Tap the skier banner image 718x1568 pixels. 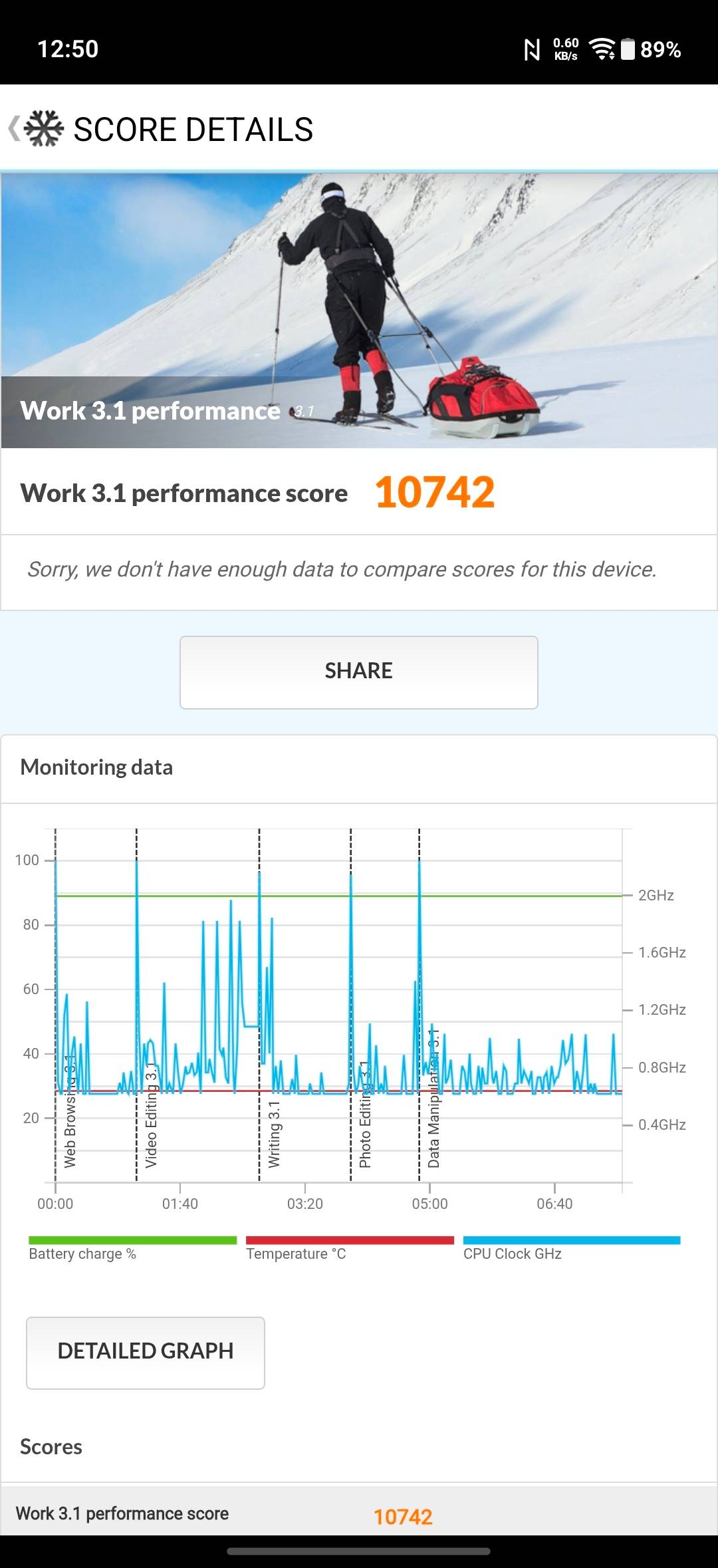[x=359, y=311]
